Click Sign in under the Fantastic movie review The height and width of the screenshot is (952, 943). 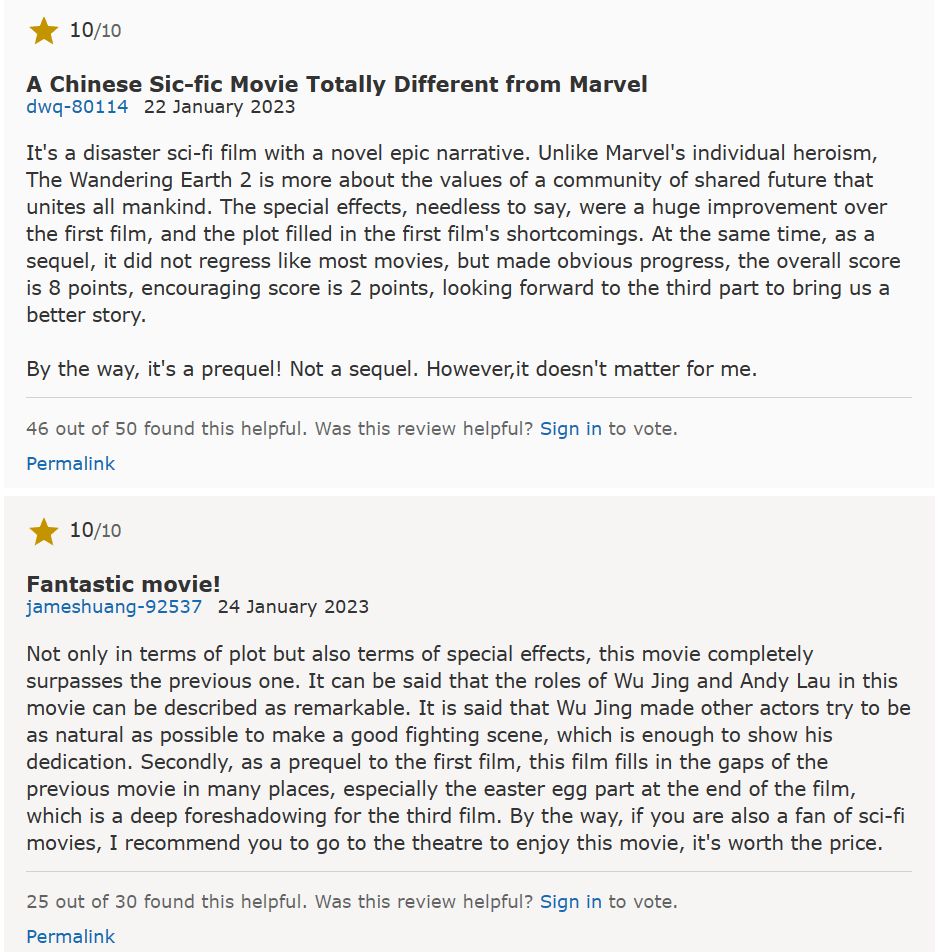point(571,902)
